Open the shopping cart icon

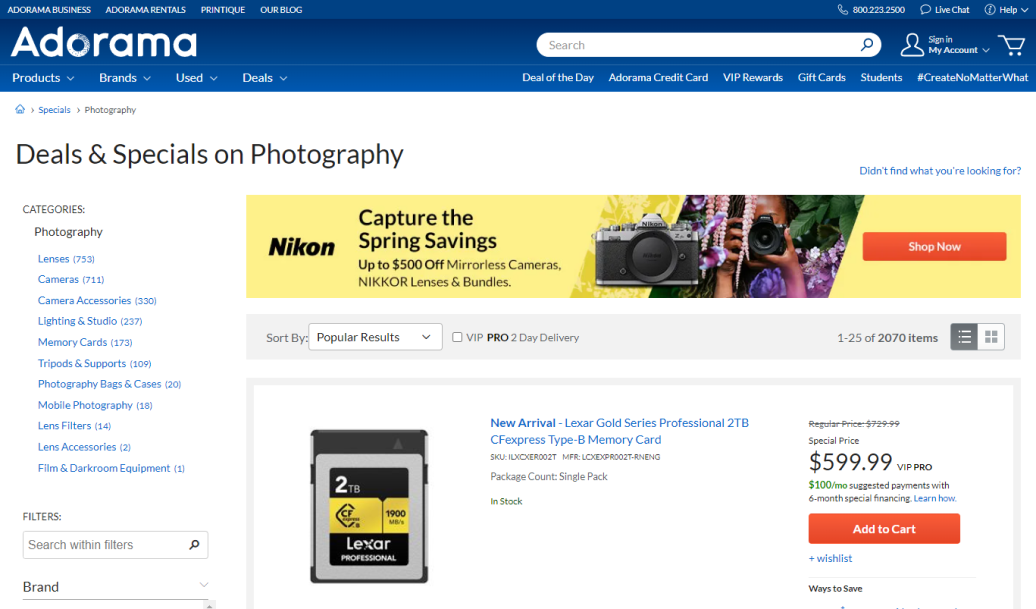[1011, 45]
